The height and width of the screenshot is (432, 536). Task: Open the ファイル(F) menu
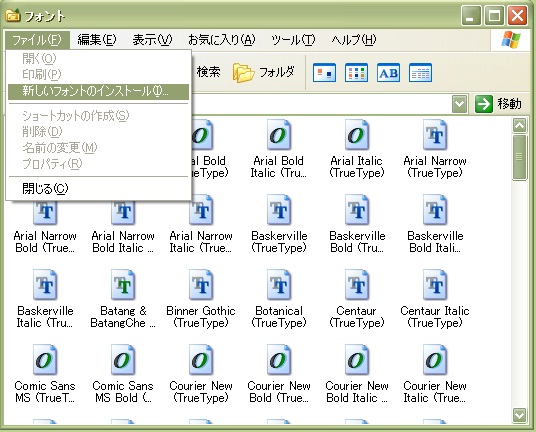(x=37, y=40)
